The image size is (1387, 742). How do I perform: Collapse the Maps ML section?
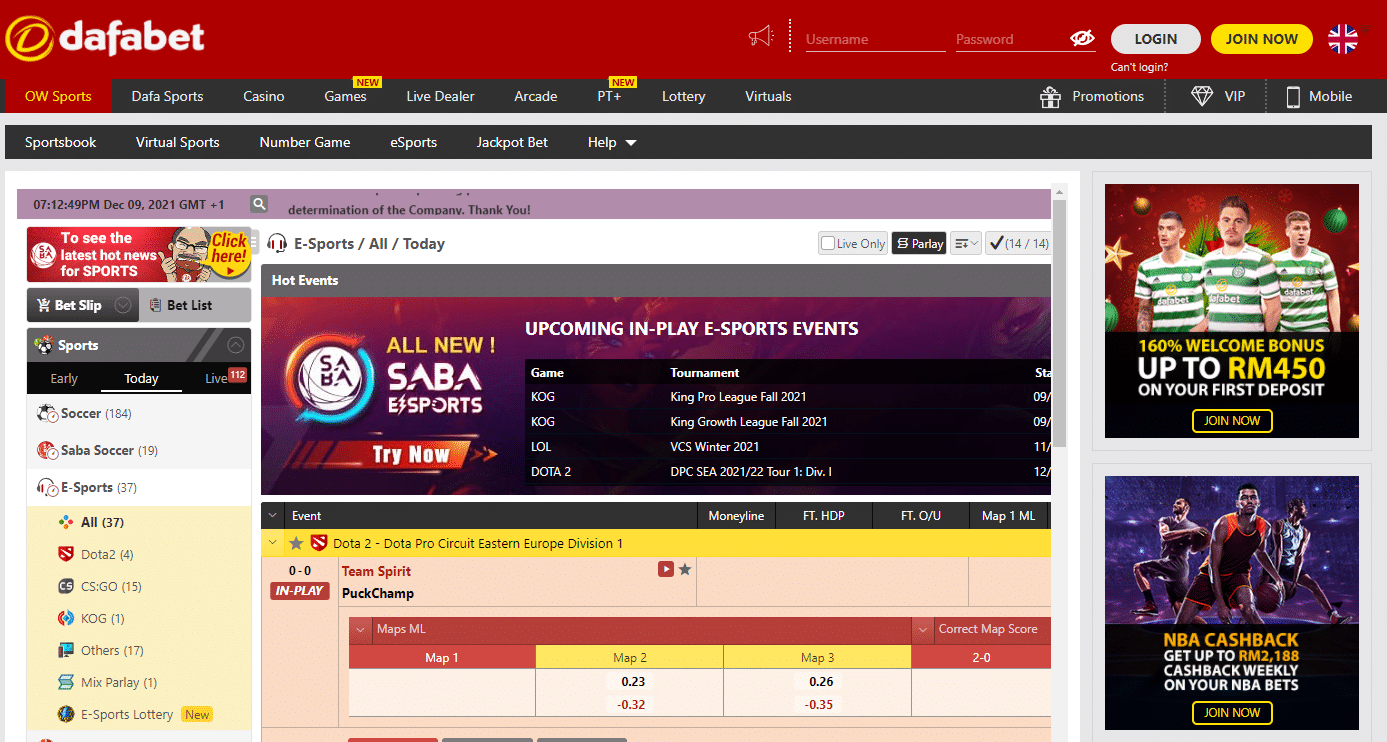point(361,630)
